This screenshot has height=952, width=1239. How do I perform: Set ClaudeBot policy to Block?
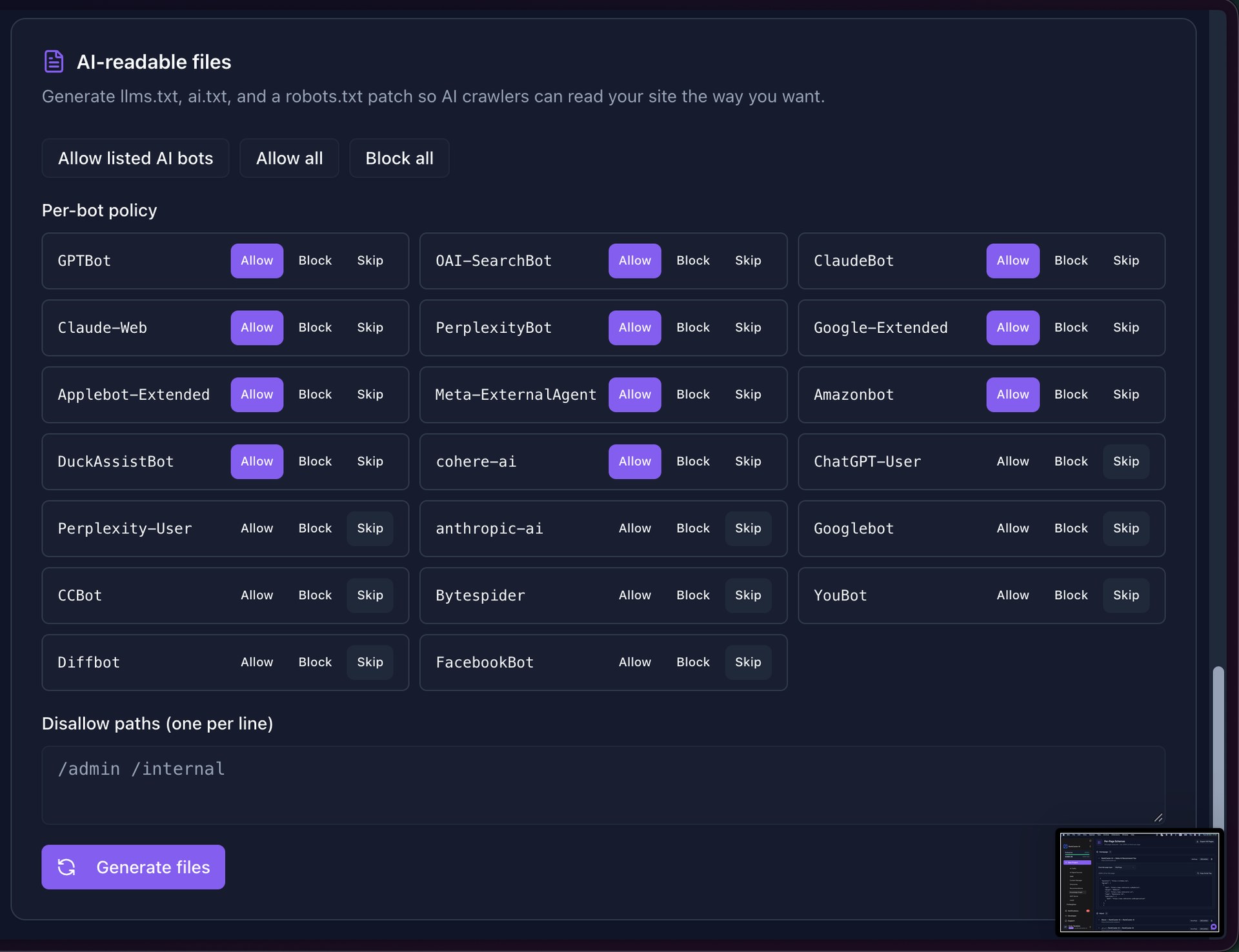[1071, 261]
